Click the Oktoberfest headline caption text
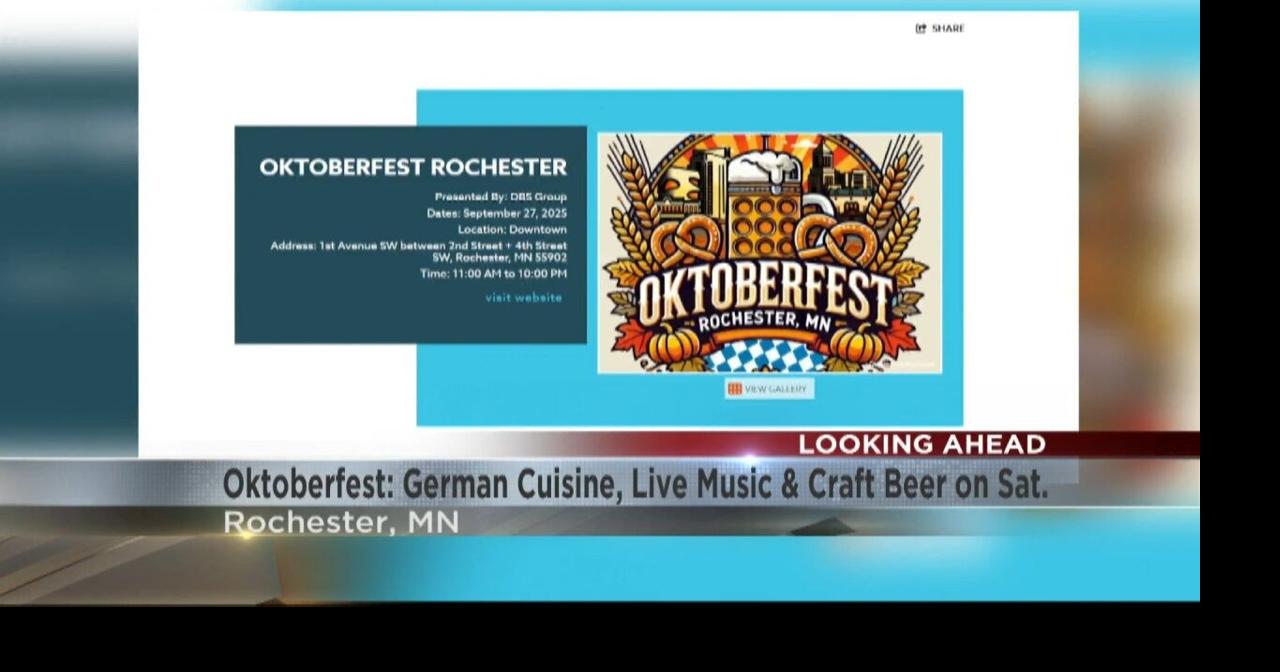The image size is (1280, 672). click(x=638, y=484)
